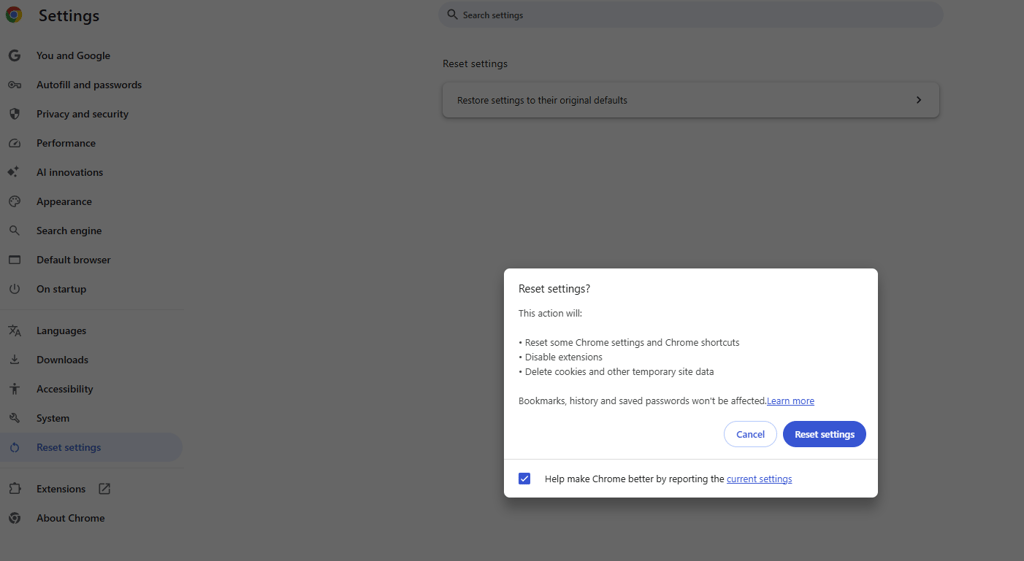This screenshot has height=561, width=1024.
Task: Click the Reset settings section heading
Action: click(475, 63)
